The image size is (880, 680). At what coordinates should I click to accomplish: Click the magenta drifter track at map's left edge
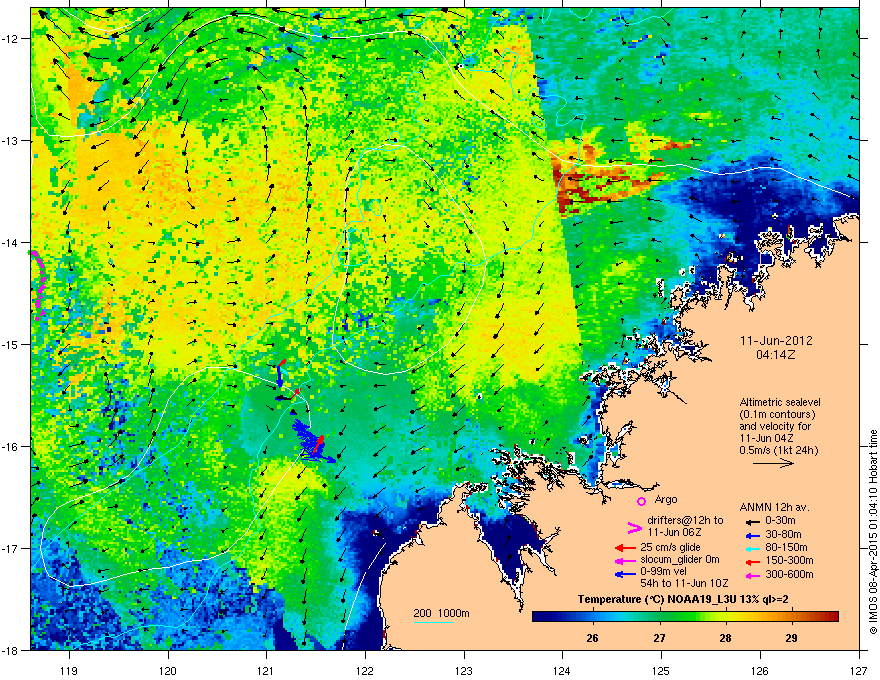(38, 285)
